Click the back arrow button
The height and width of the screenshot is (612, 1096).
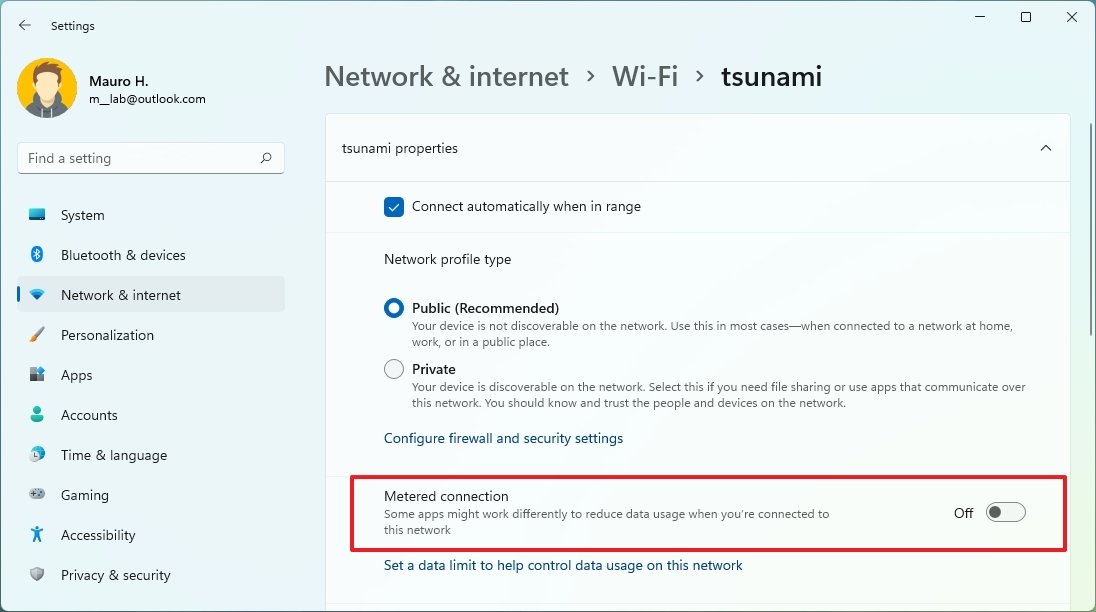tap(24, 25)
